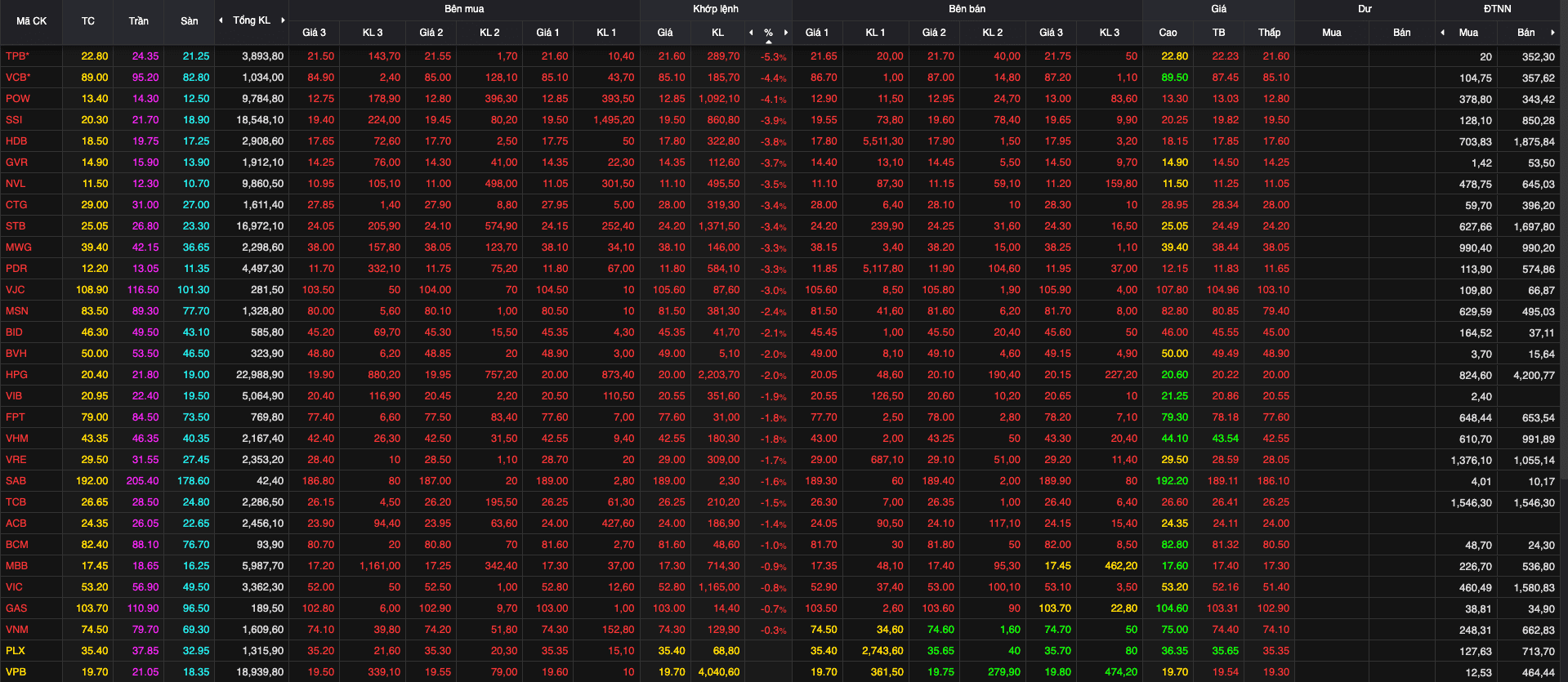The width and height of the screenshot is (1568, 682).
Task: Open stock code GVR
Action: coord(16,163)
